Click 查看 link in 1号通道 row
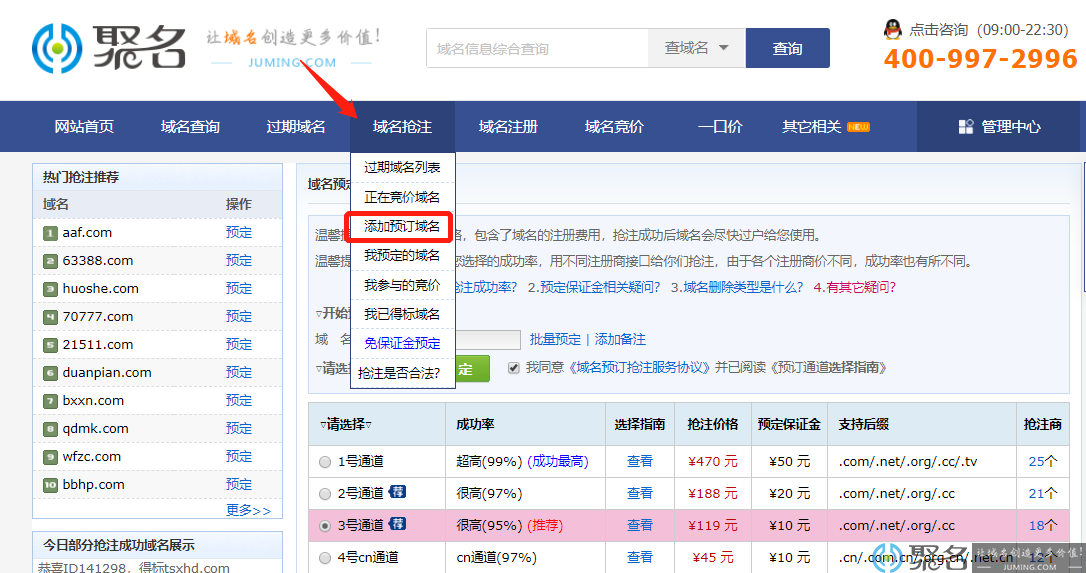The width and height of the screenshot is (1086, 573). (x=640, y=461)
